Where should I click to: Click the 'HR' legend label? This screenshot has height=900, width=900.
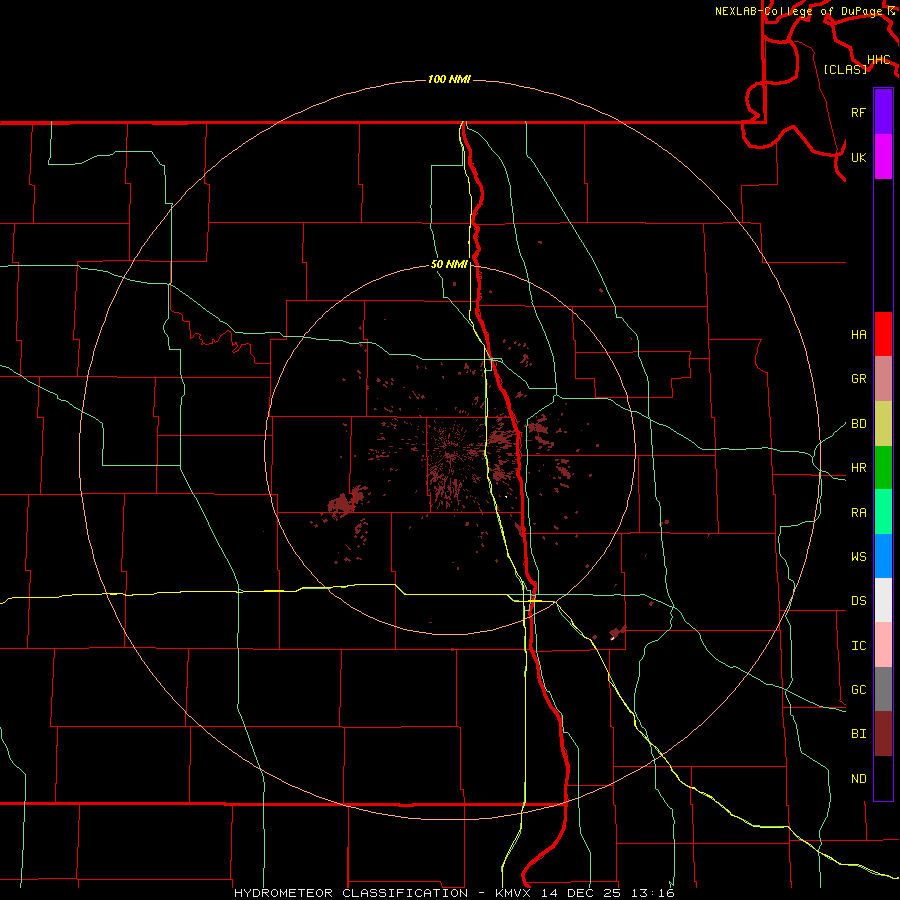[858, 468]
